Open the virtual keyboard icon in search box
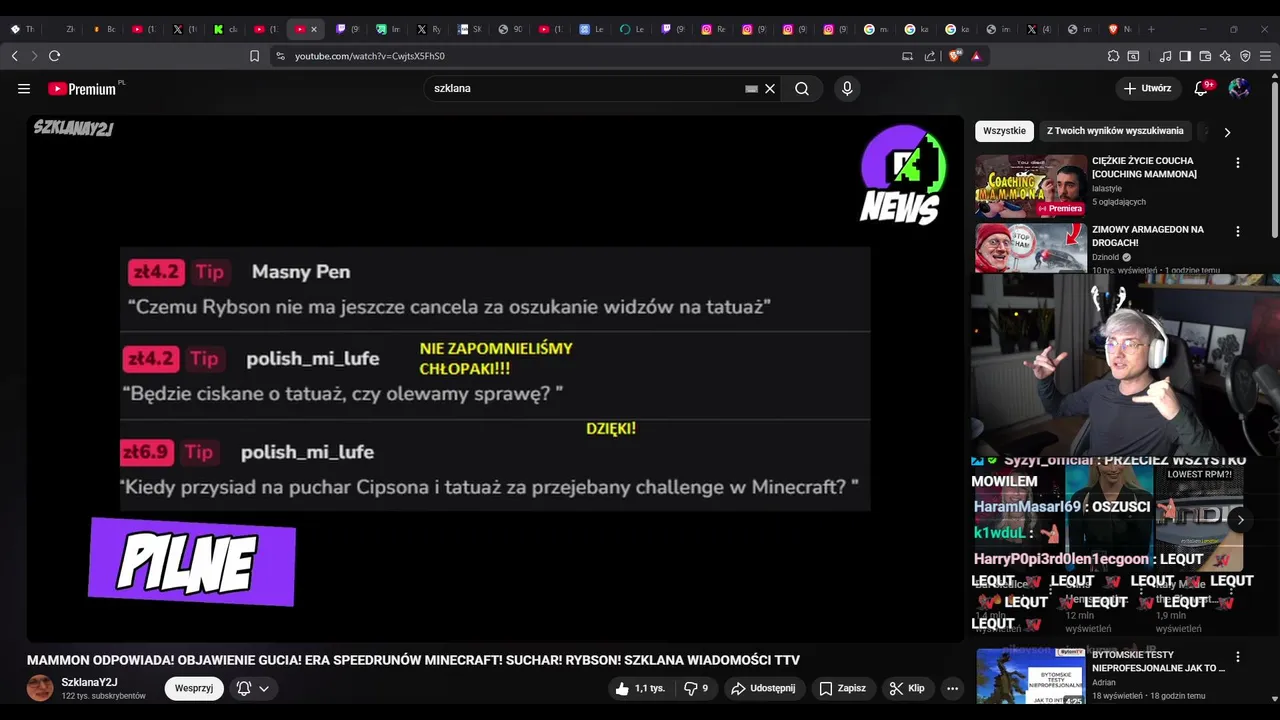1280x720 pixels. tap(751, 89)
